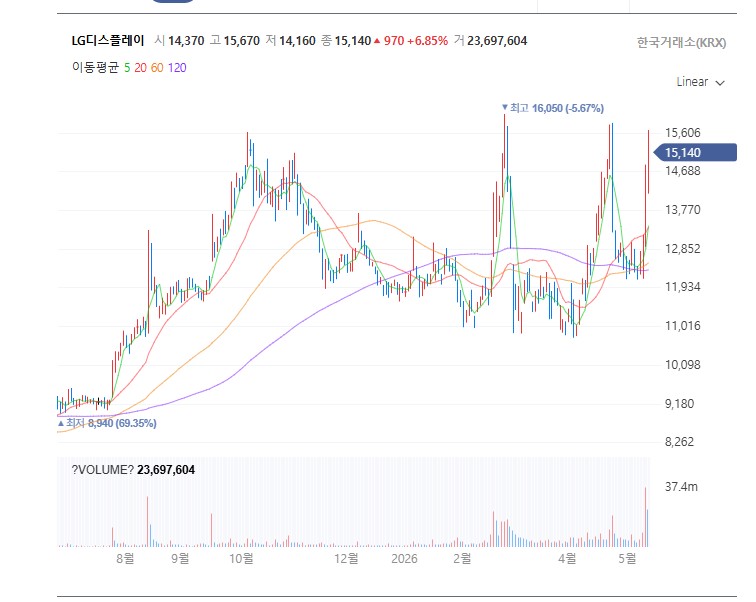The height and width of the screenshot is (602, 756).
Task: Click the 12월 date axis label
Action: point(347,559)
